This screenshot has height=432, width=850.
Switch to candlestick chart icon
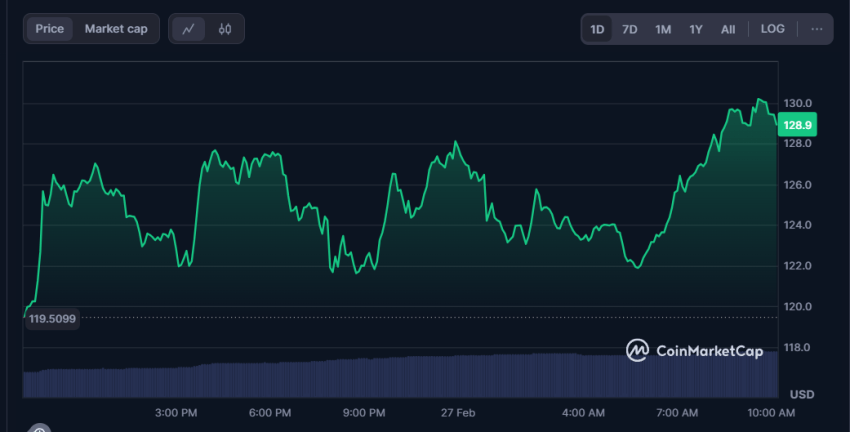[225, 29]
